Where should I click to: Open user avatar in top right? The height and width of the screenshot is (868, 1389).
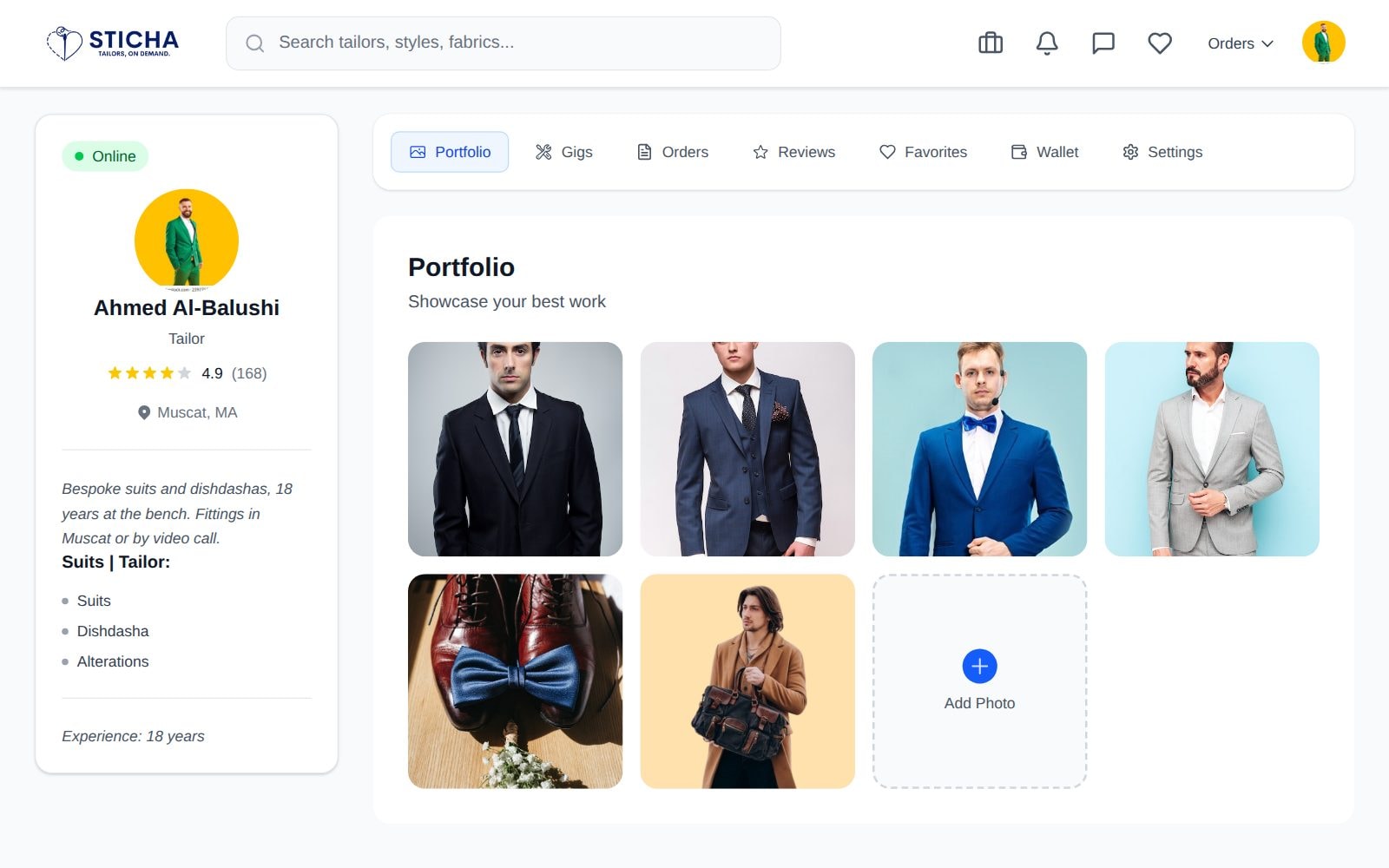(x=1323, y=43)
